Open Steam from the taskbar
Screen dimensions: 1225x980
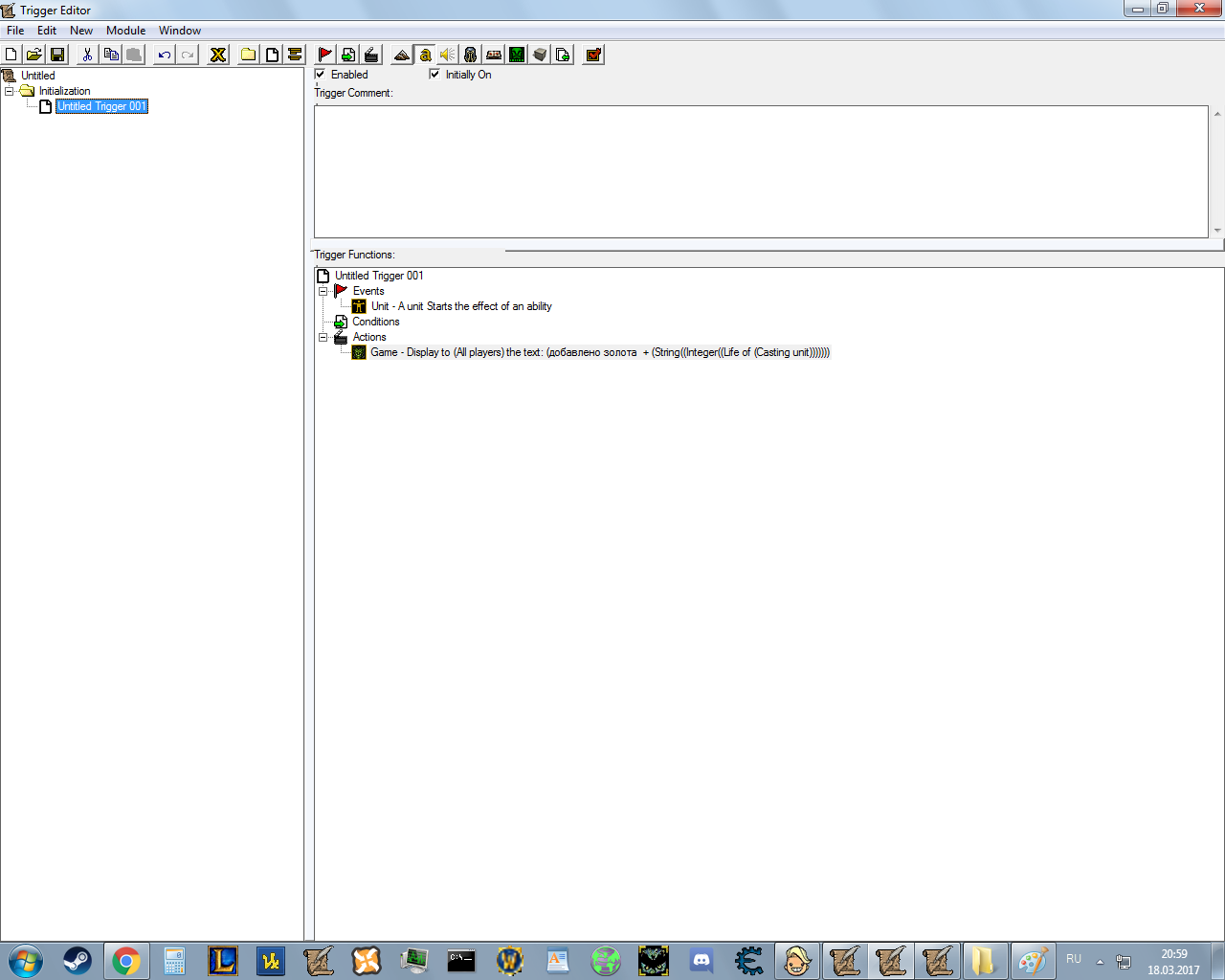(x=78, y=960)
